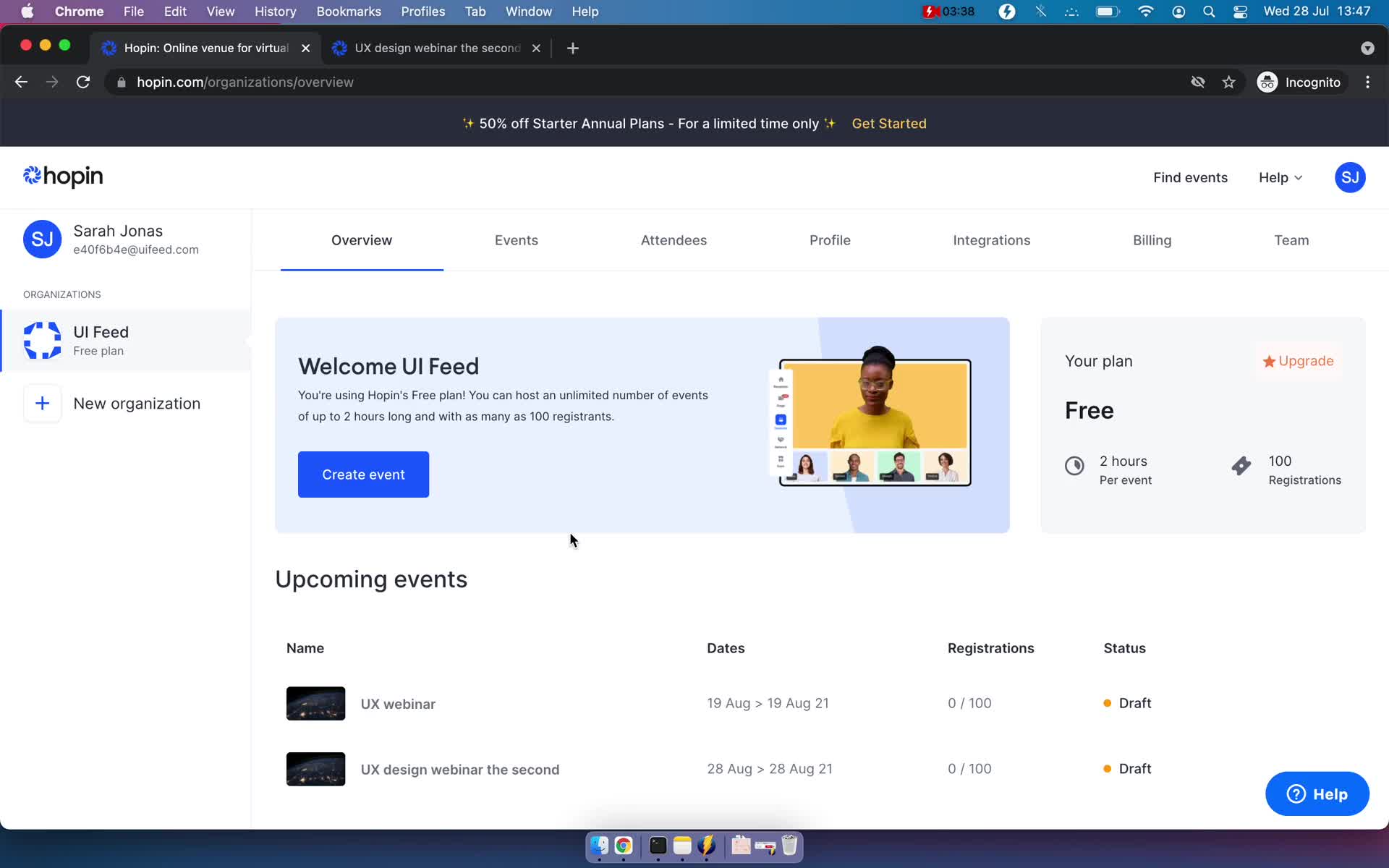Open Find events link
The width and height of the screenshot is (1389, 868).
click(1190, 178)
